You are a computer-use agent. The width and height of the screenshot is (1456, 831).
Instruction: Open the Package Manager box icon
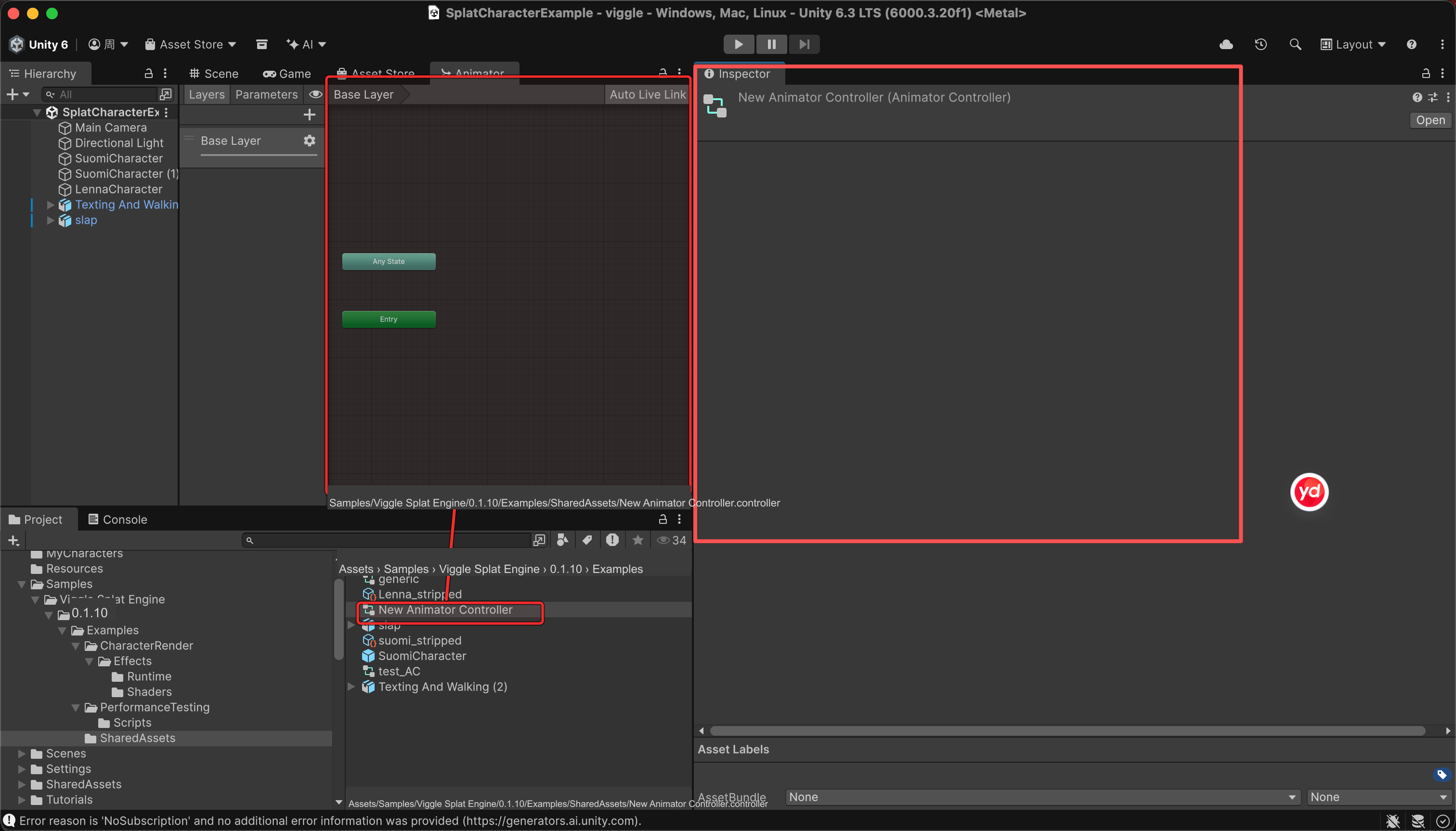pyautogui.click(x=261, y=44)
